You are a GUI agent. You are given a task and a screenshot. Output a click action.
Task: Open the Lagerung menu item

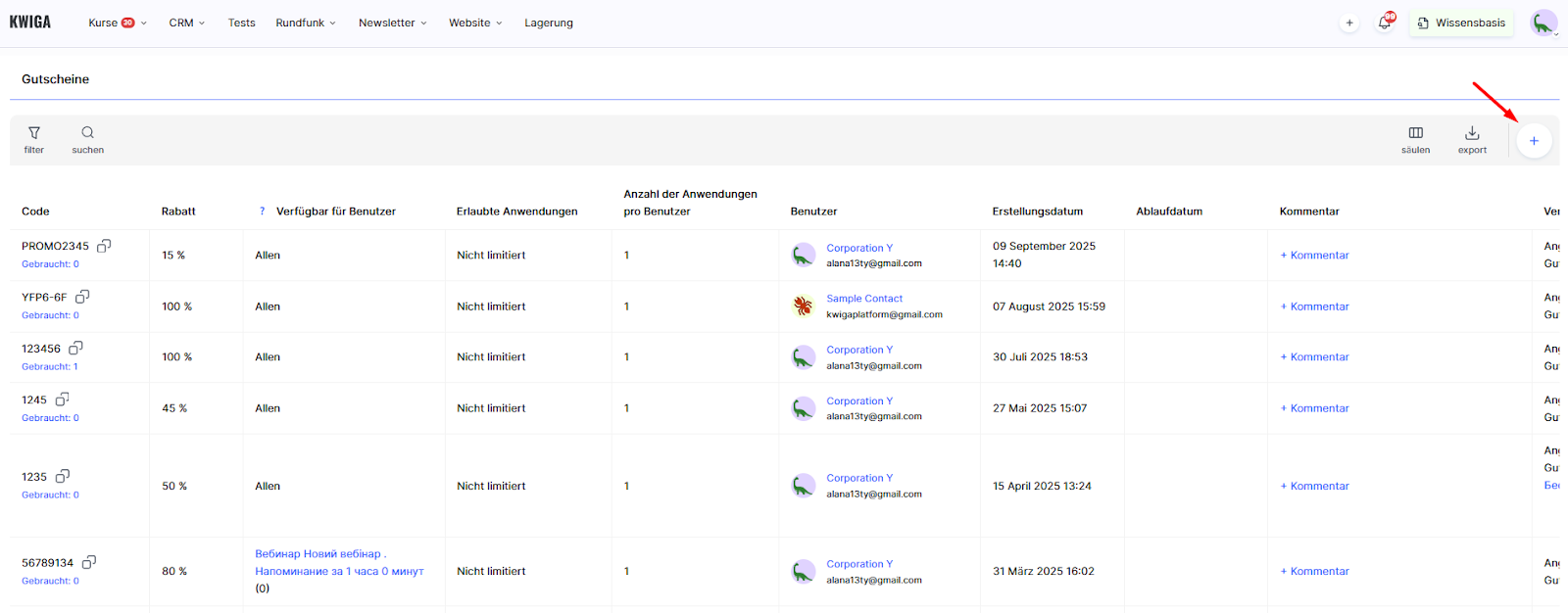pos(548,23)
